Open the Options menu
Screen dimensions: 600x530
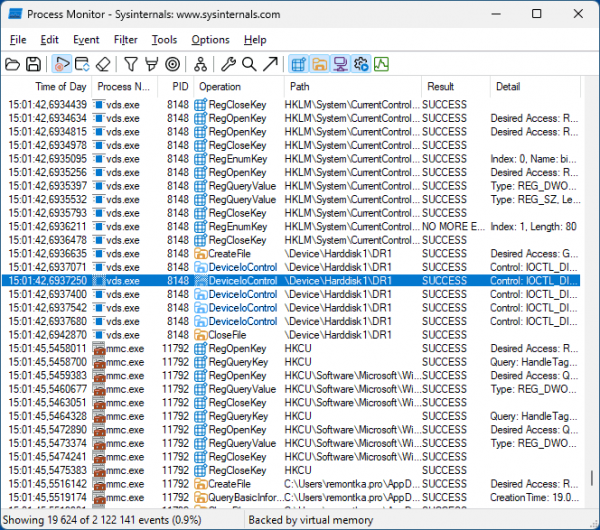point(210,40)
